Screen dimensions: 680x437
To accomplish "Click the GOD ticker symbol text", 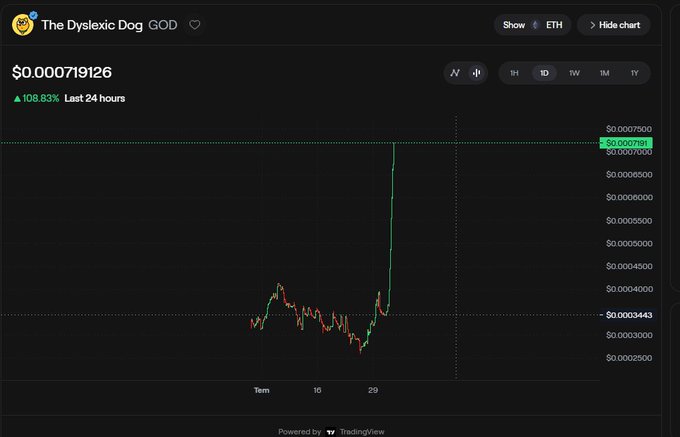I will click(163, 25).
